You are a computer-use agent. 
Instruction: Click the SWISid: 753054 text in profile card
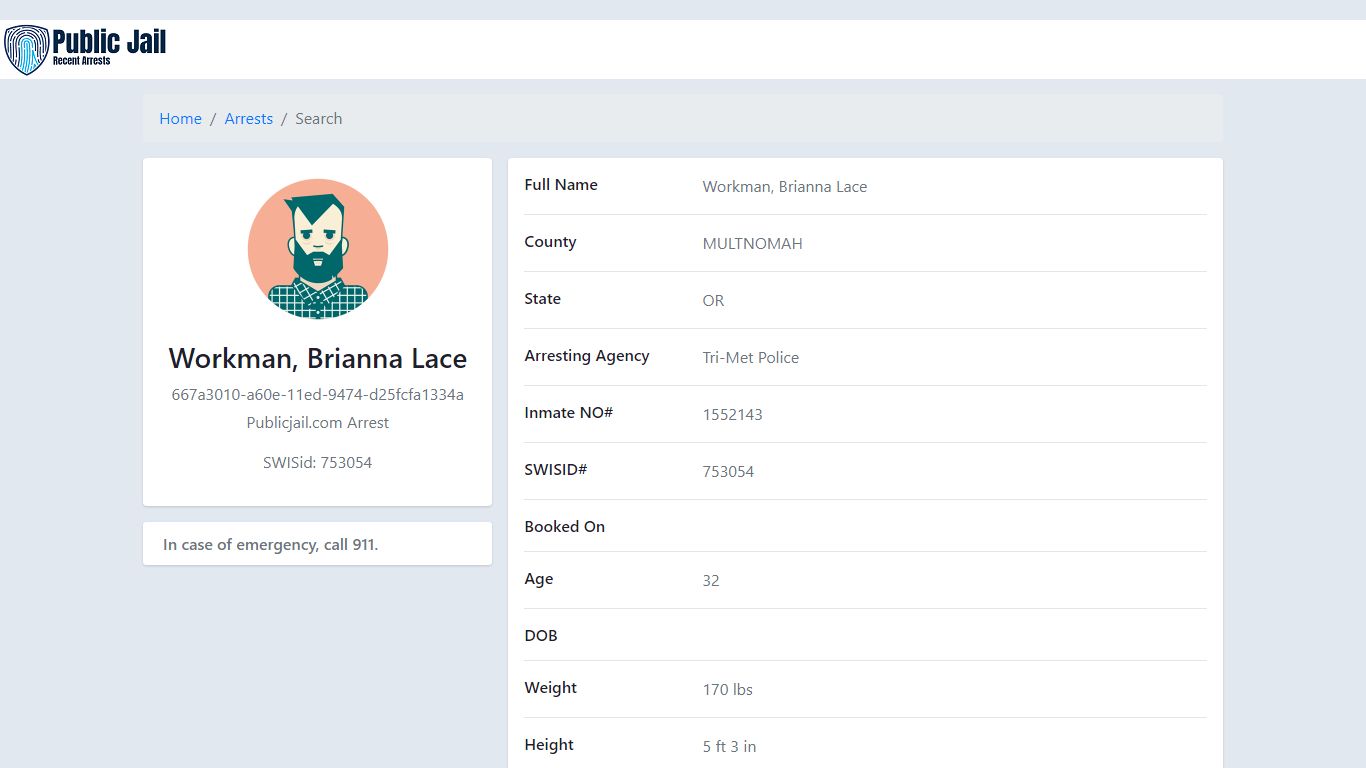pos(318,462)
